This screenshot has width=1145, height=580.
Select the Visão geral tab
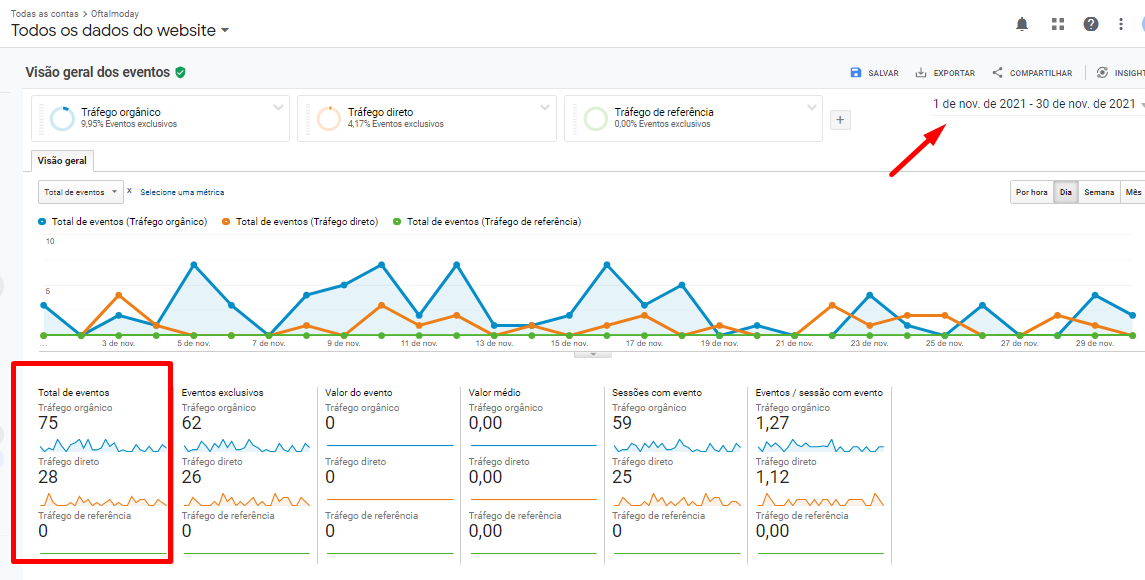[x=62, y=161]
